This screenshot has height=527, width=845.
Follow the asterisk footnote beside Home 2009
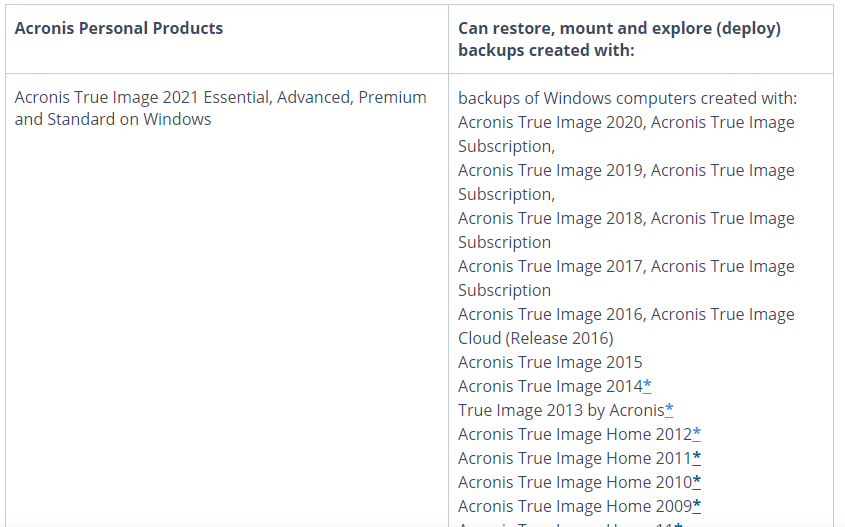(697, 506)
